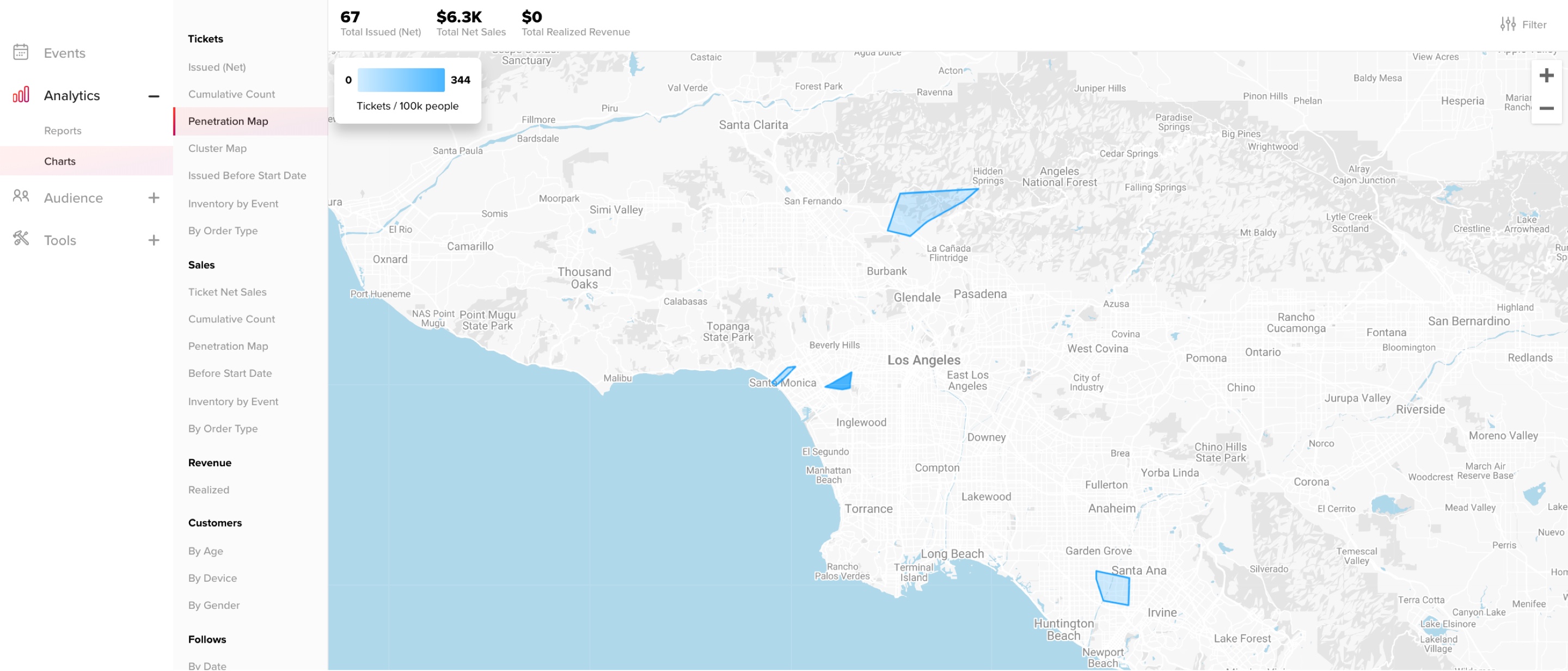Click the $6.3K Total Net Sales stat
The height and width of the screenshot is (671, 1568).
coord(470,23)
